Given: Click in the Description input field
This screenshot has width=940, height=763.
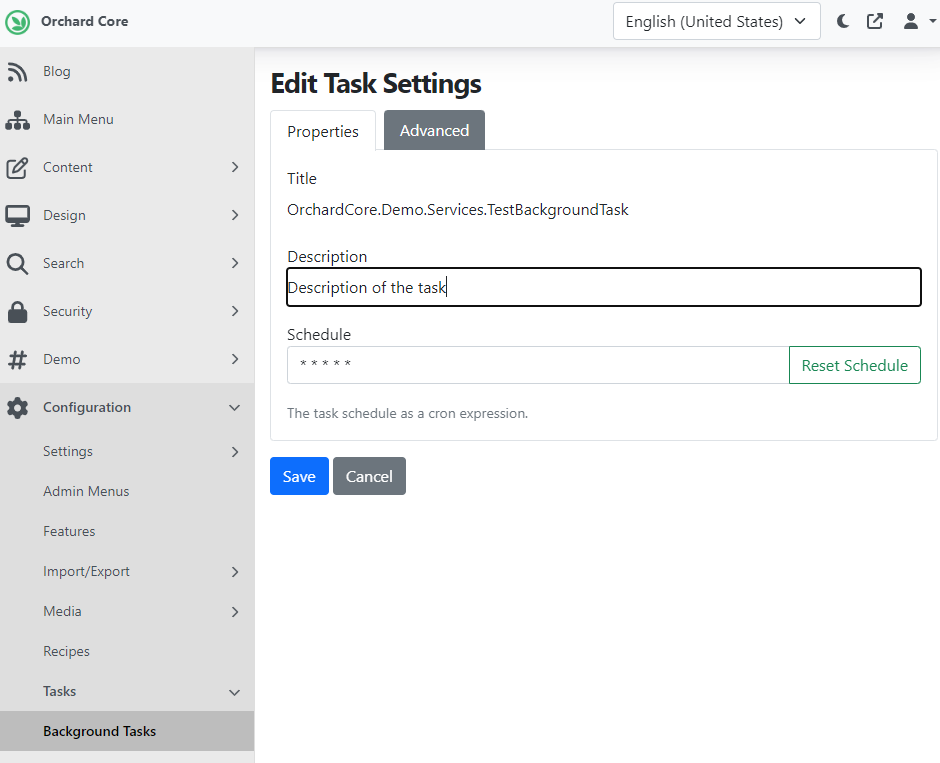Looking at the screenshot, I should click(x=604, y=287).
